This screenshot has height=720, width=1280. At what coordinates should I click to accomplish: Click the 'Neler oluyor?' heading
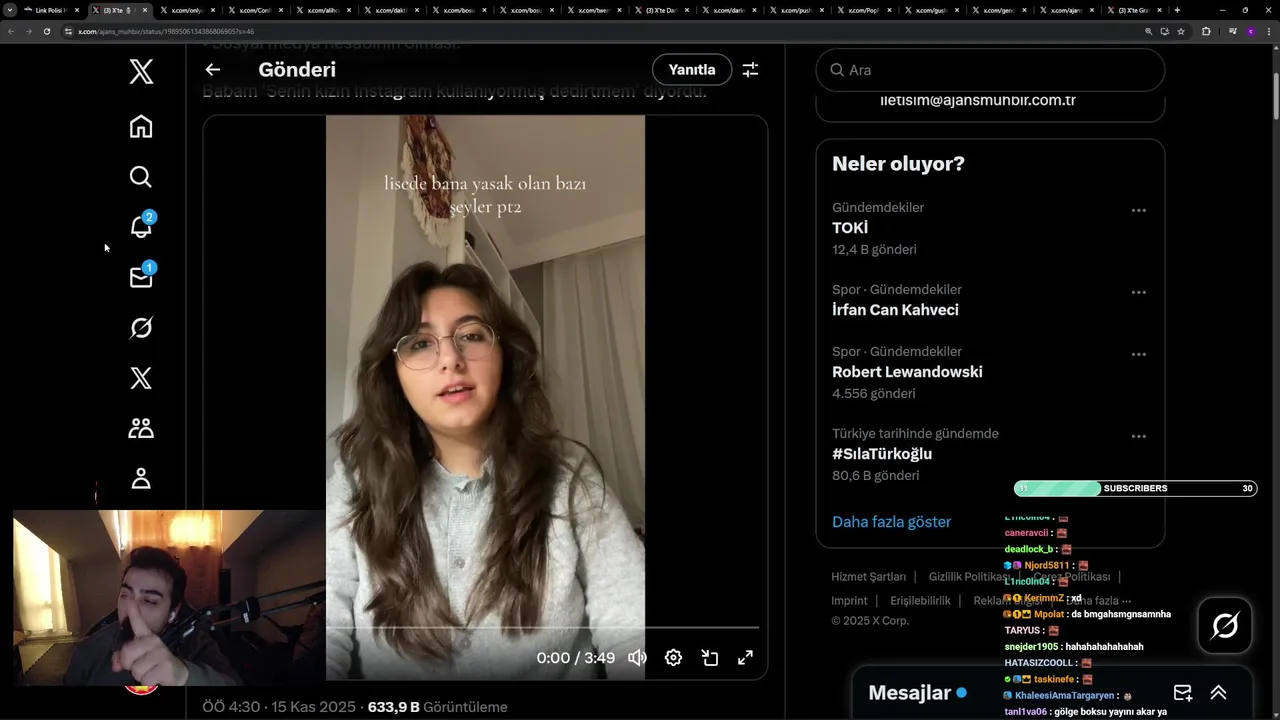pyautogui.click(x=898, y=164)
